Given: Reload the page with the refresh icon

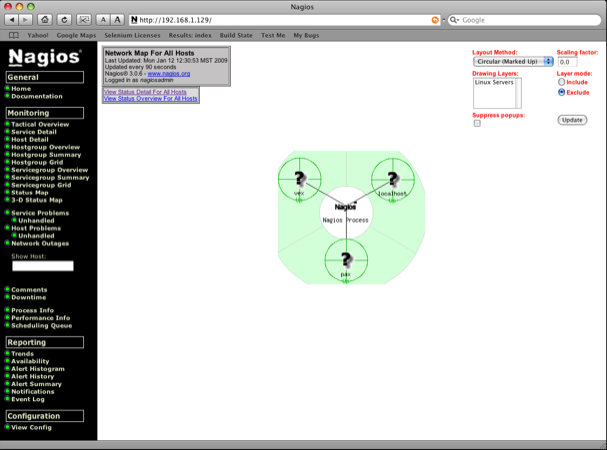Looking at the screenshot, I should (x=64, y=20).
